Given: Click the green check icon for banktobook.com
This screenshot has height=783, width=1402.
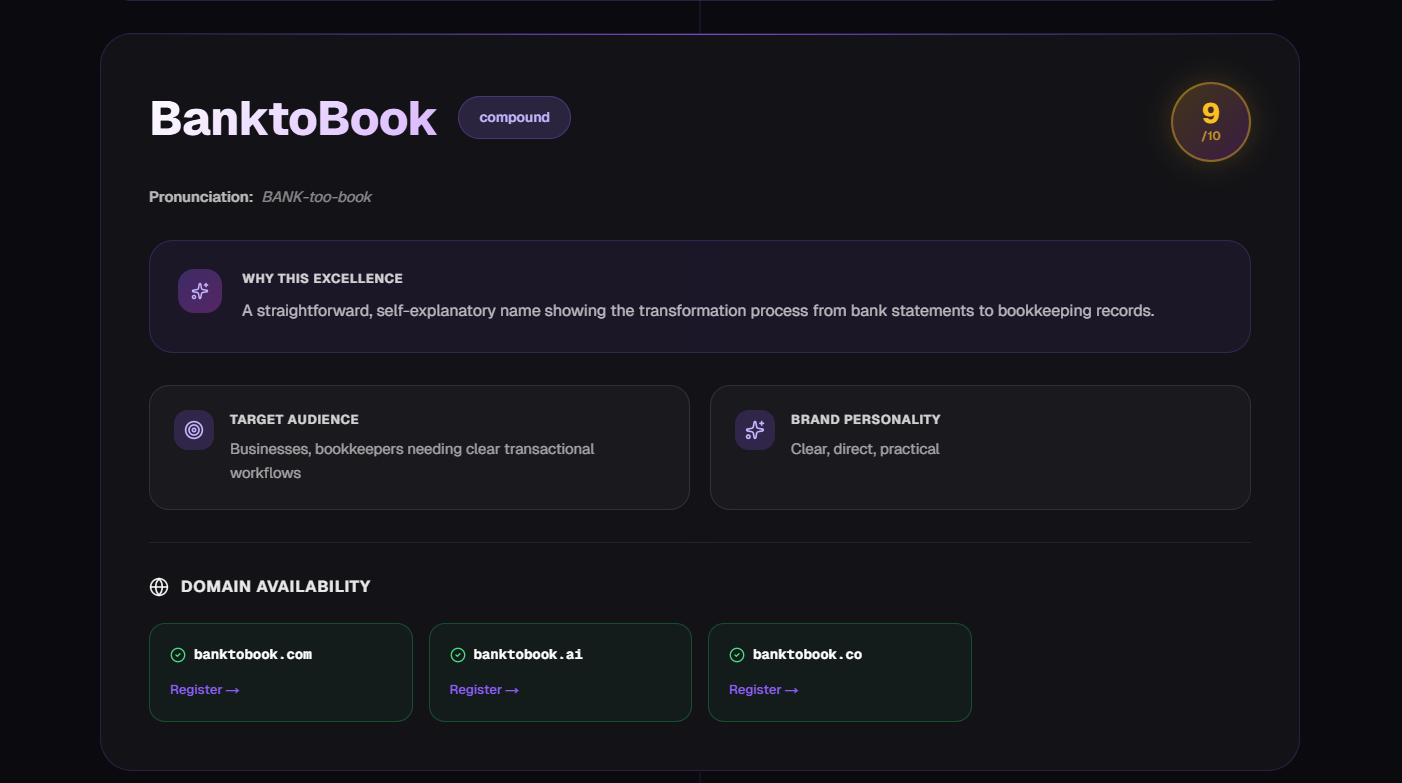Looking at the screenshot, I should [x=178, y=655].
